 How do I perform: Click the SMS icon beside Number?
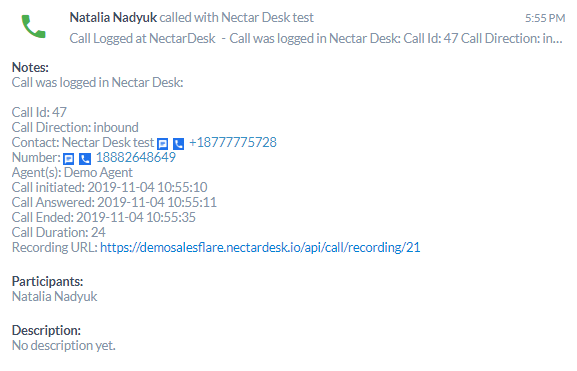(68, 159)
